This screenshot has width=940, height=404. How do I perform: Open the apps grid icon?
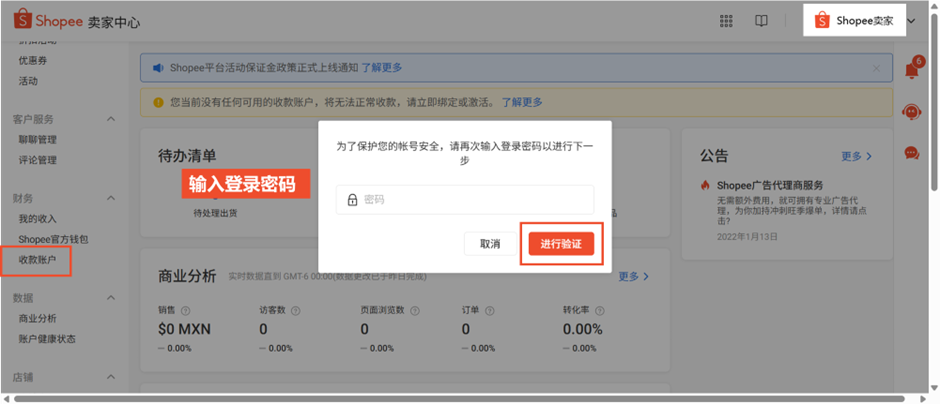coord(726,21)
